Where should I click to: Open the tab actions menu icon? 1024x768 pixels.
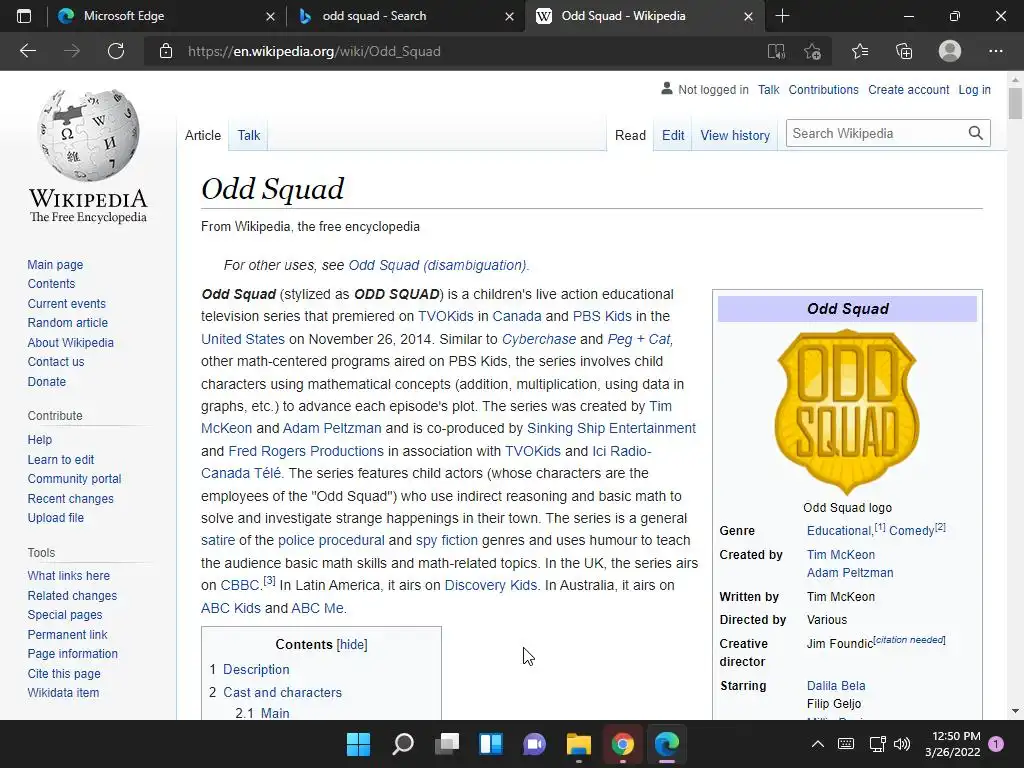(24, 16)
